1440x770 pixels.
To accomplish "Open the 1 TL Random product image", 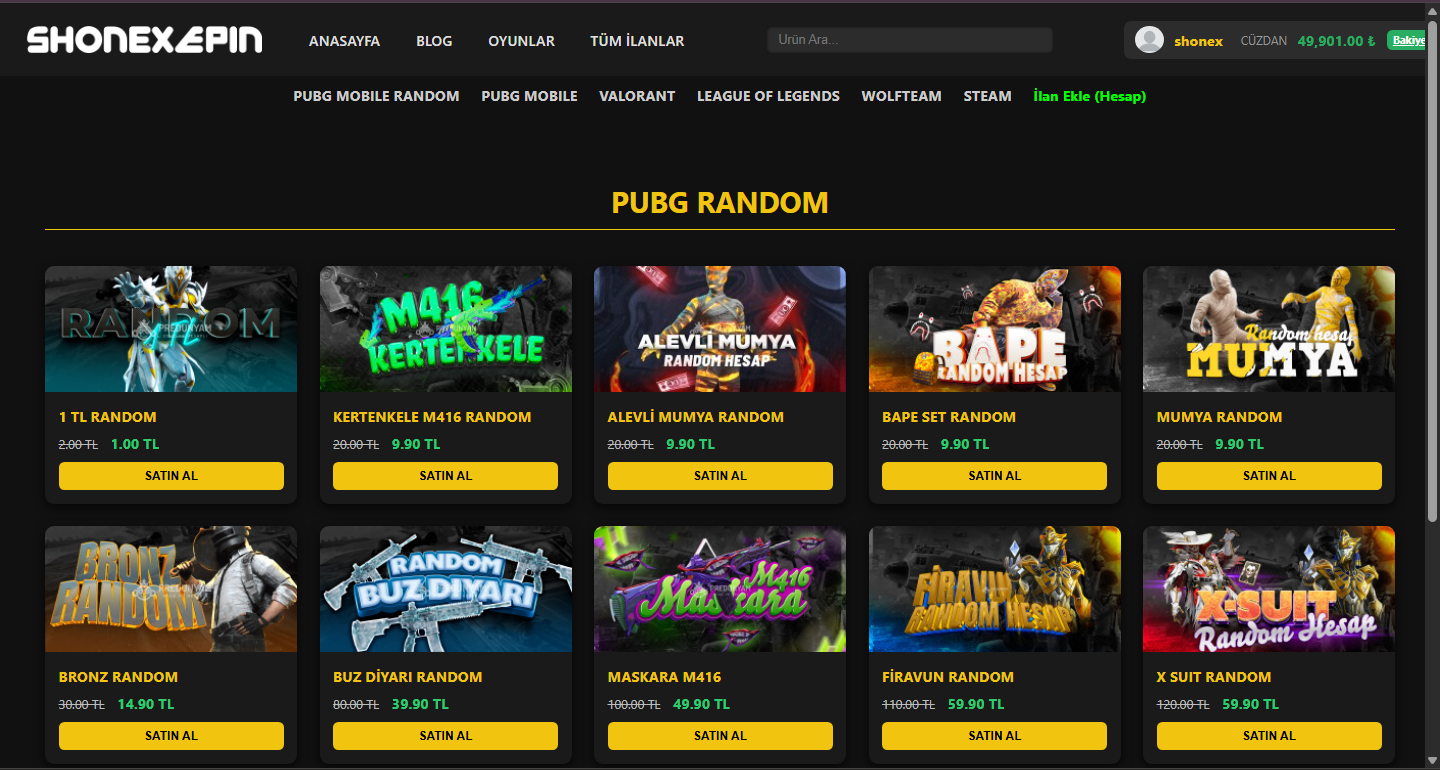I will pyautogui.click(x=171, y=329).
